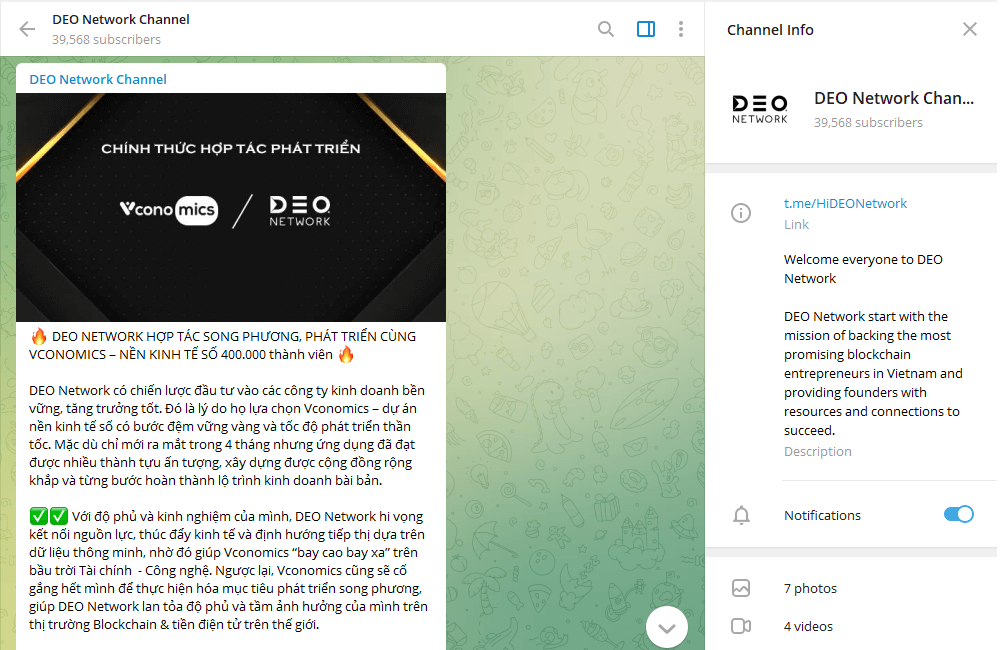Click the green checkmark emojis in the message

click(x=49, y=516)
